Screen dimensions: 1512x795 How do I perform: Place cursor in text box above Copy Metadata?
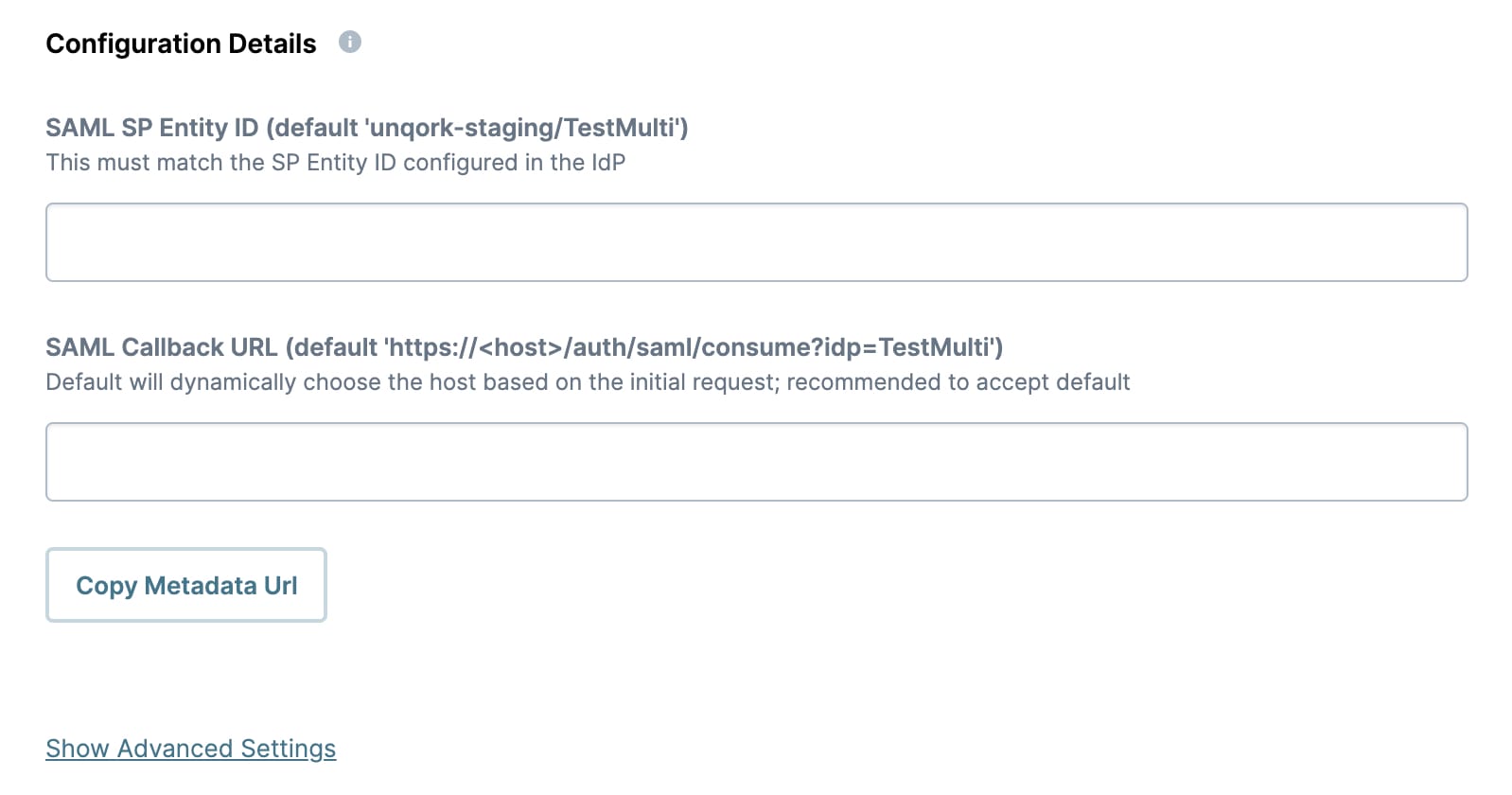[756, 462]
